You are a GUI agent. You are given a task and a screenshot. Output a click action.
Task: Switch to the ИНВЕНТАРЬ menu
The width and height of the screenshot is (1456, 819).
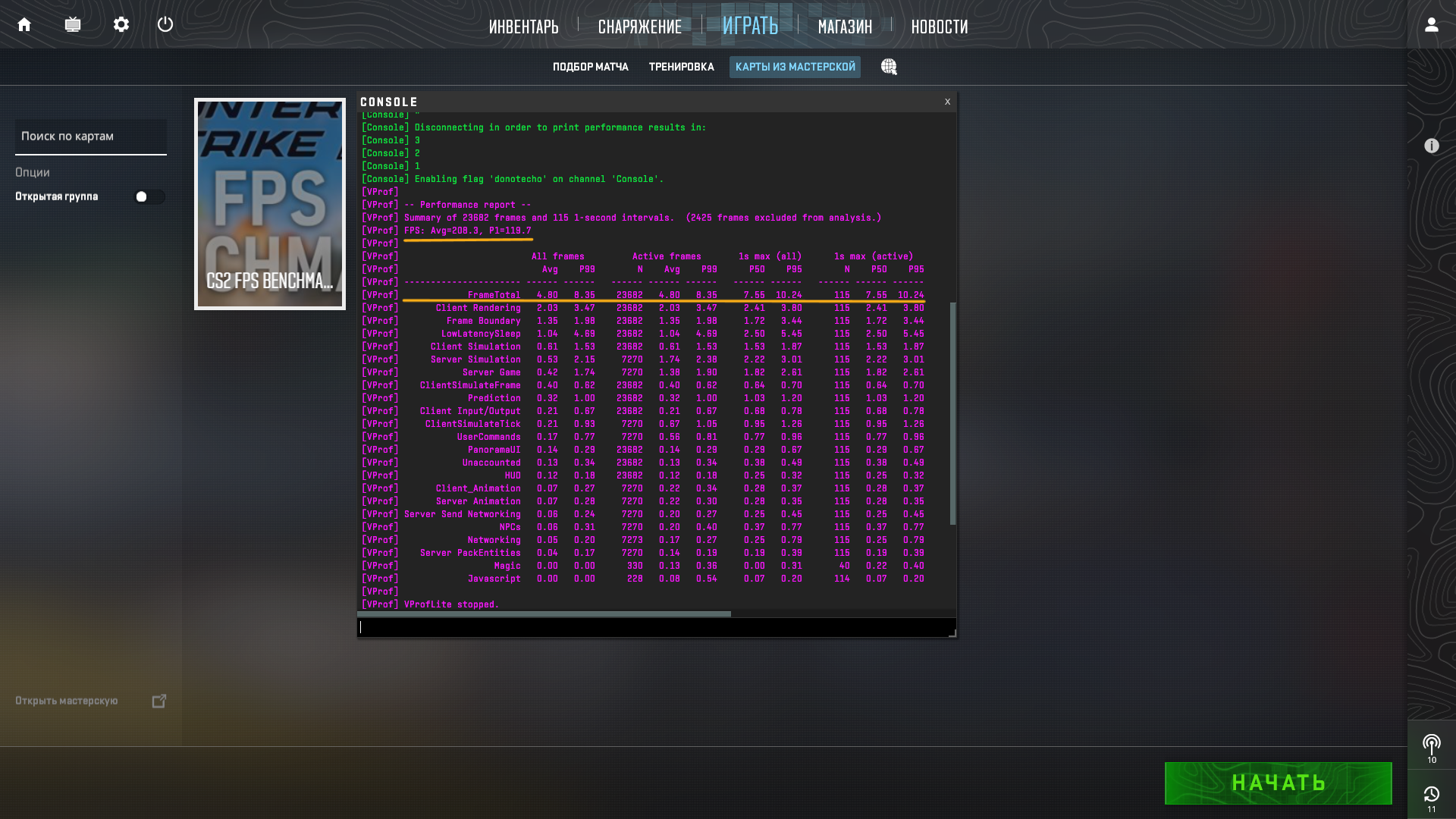click(x=523, y=27)
